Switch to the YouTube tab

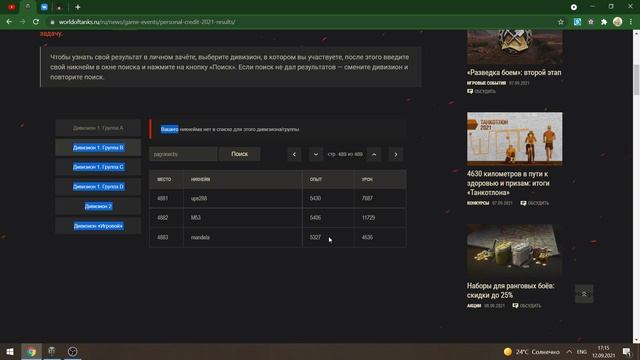point(11,7)
